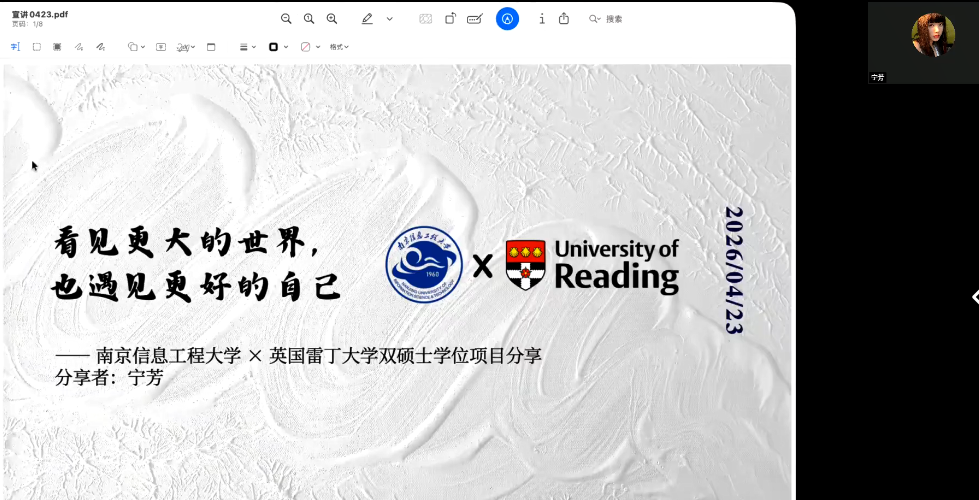The width and height of the screenshot is (979, 500).
Task: Open the highlight color options arrow
Action: click(x=389, y=19)
